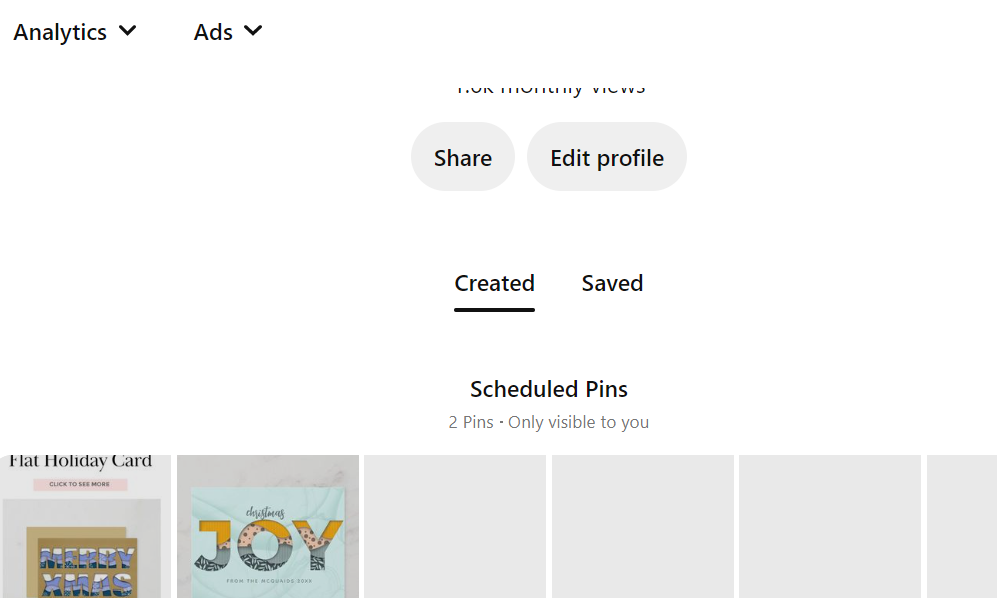
Task: Open the Christmas JOY card pin
Action: click(x=268, y=526)
